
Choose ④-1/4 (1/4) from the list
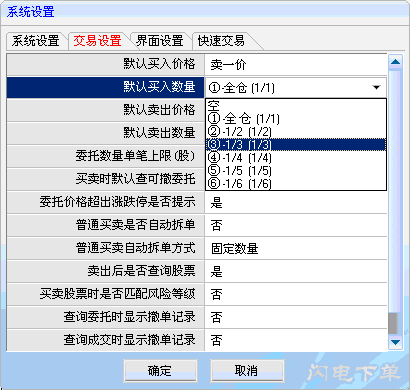pos(296,157)
